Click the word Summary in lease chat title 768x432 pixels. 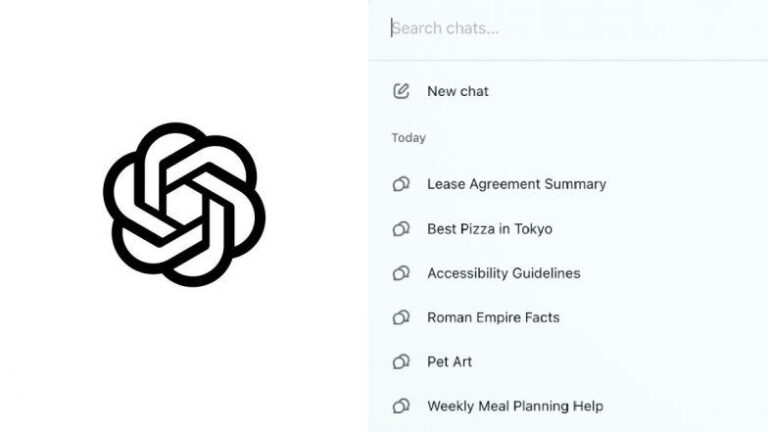tap(576, 184)
